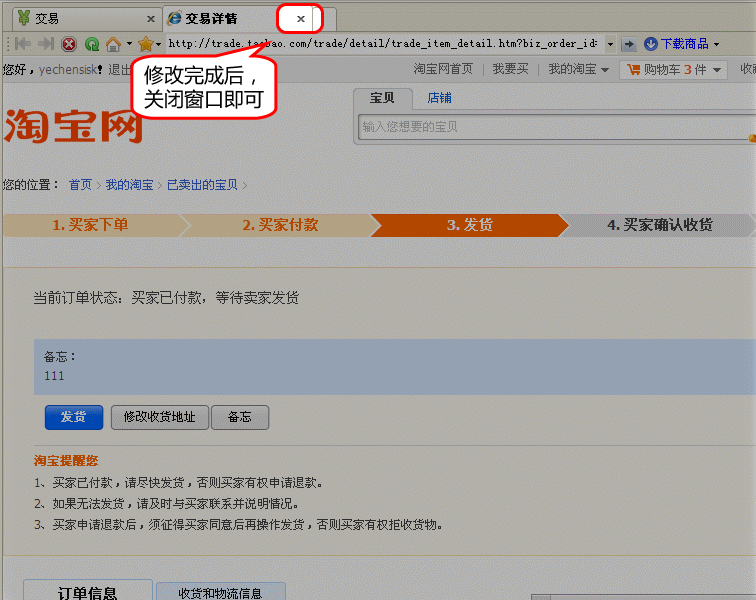Click the 首页 breadcrumb link
Image resolution: width=756 pixels, height=600 pixels.
80,185
